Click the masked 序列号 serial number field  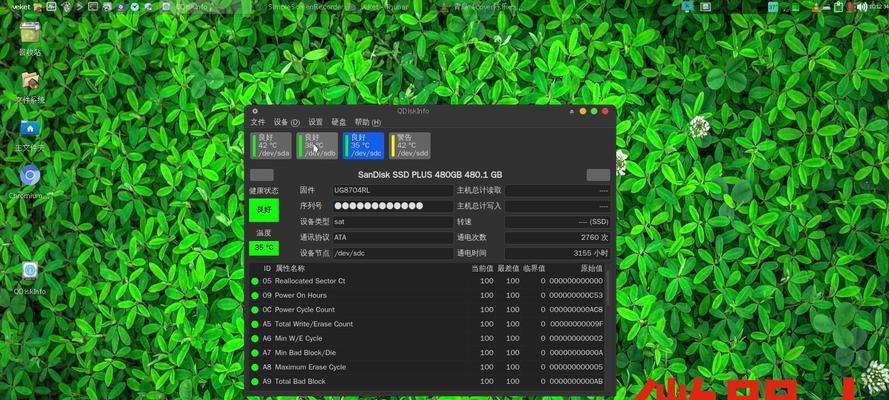[393, 206]
